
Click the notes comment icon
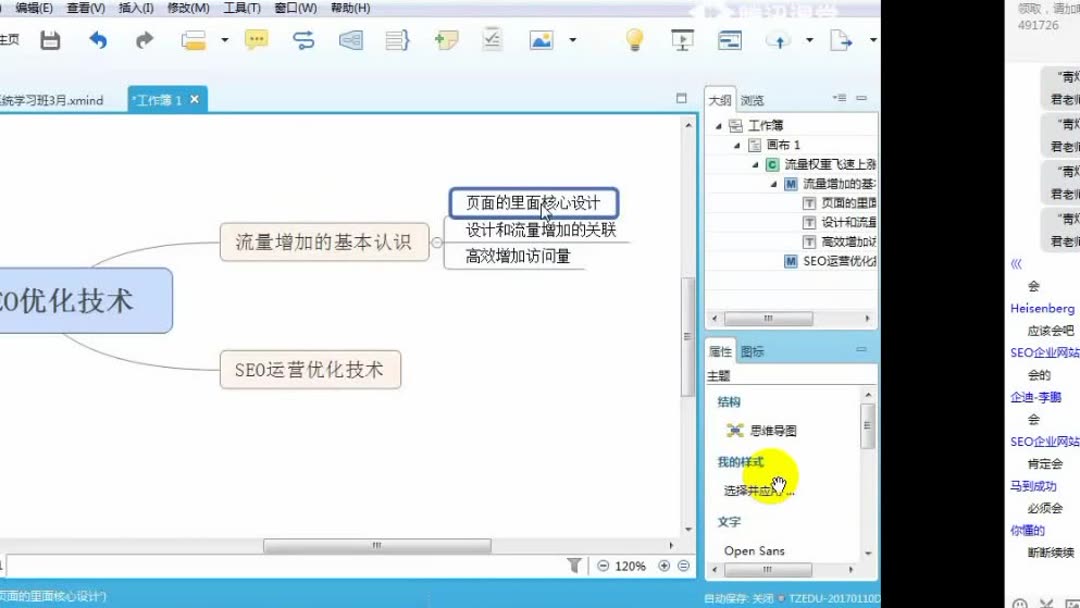[256, 41]
